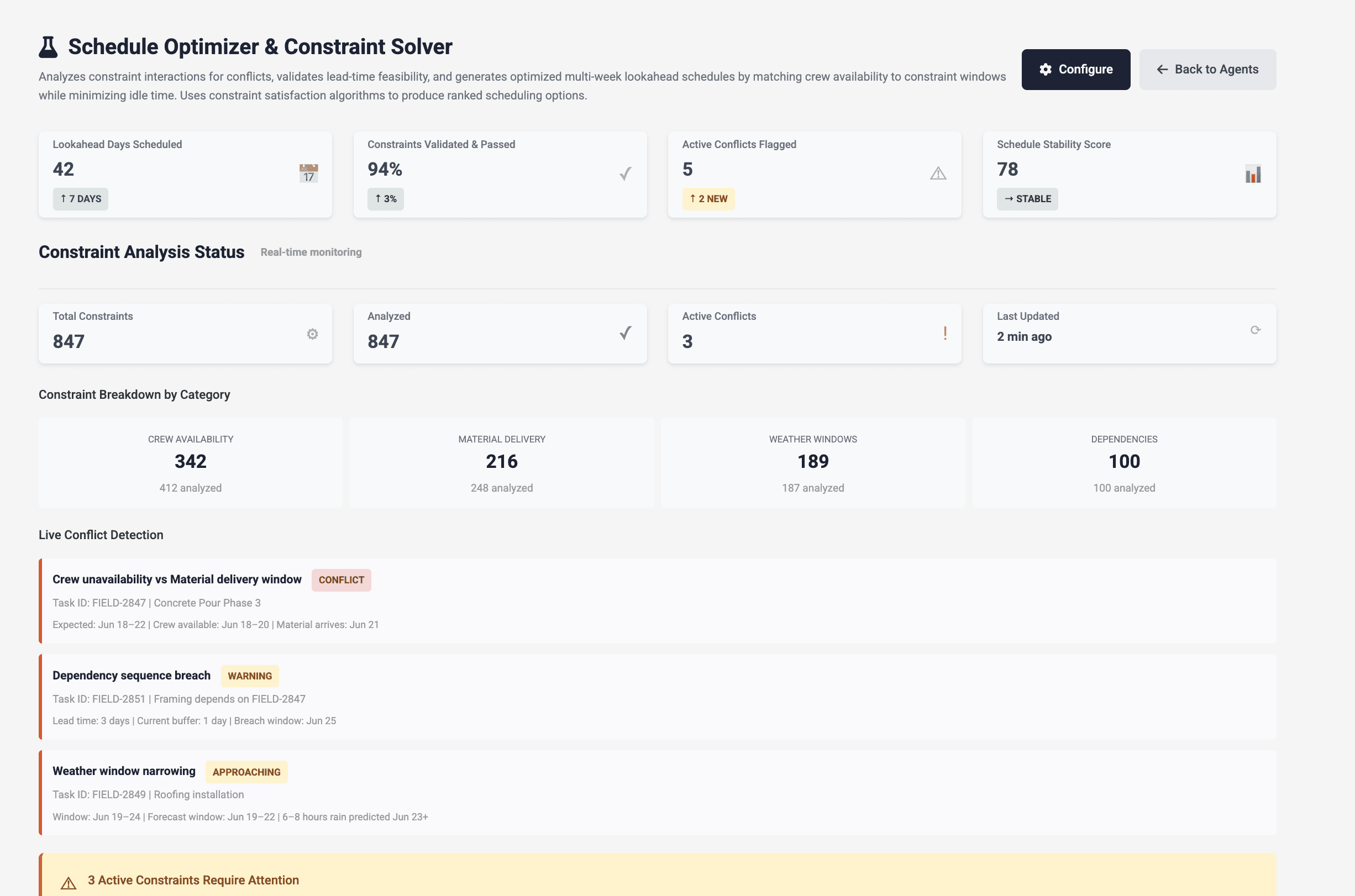Select the Crew Availability breakdown card
Viewport: 1355px width, 896px height.
point(190,462)
